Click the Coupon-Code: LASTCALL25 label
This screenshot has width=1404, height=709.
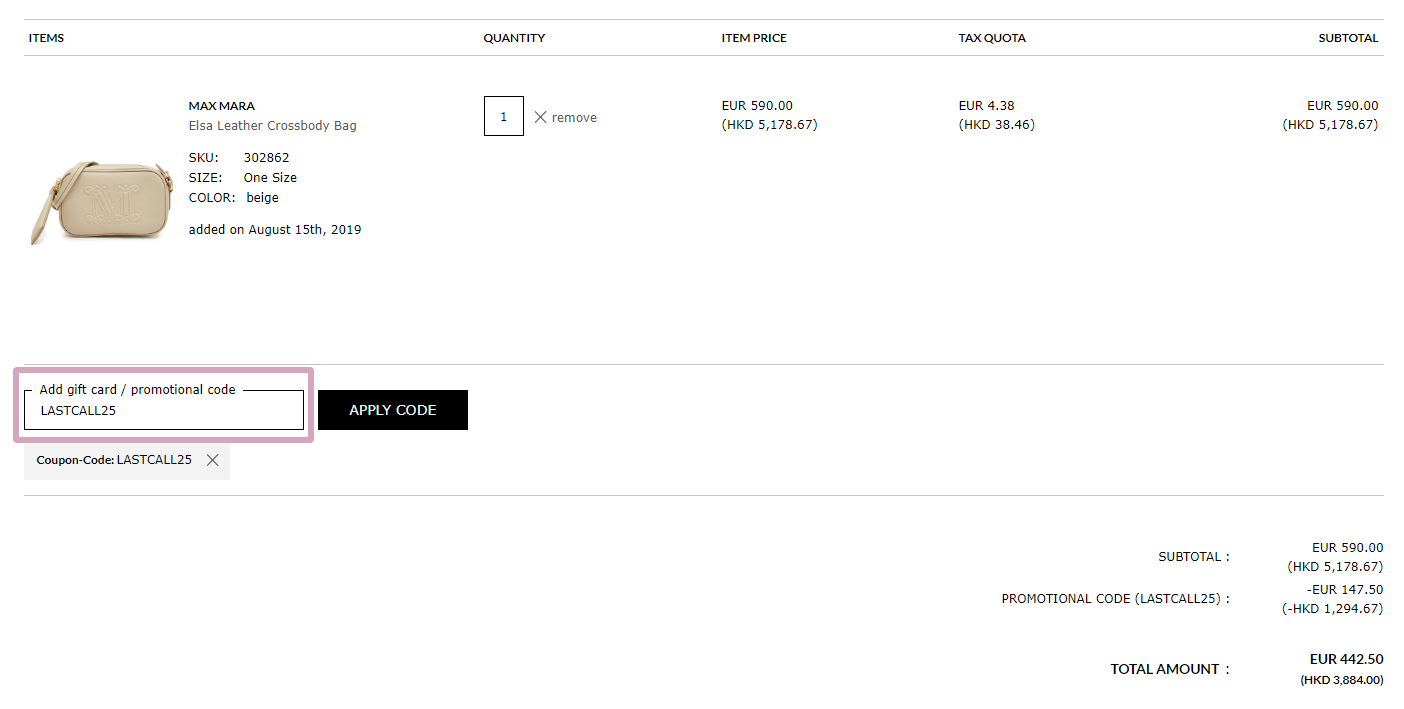pos(114,460)
